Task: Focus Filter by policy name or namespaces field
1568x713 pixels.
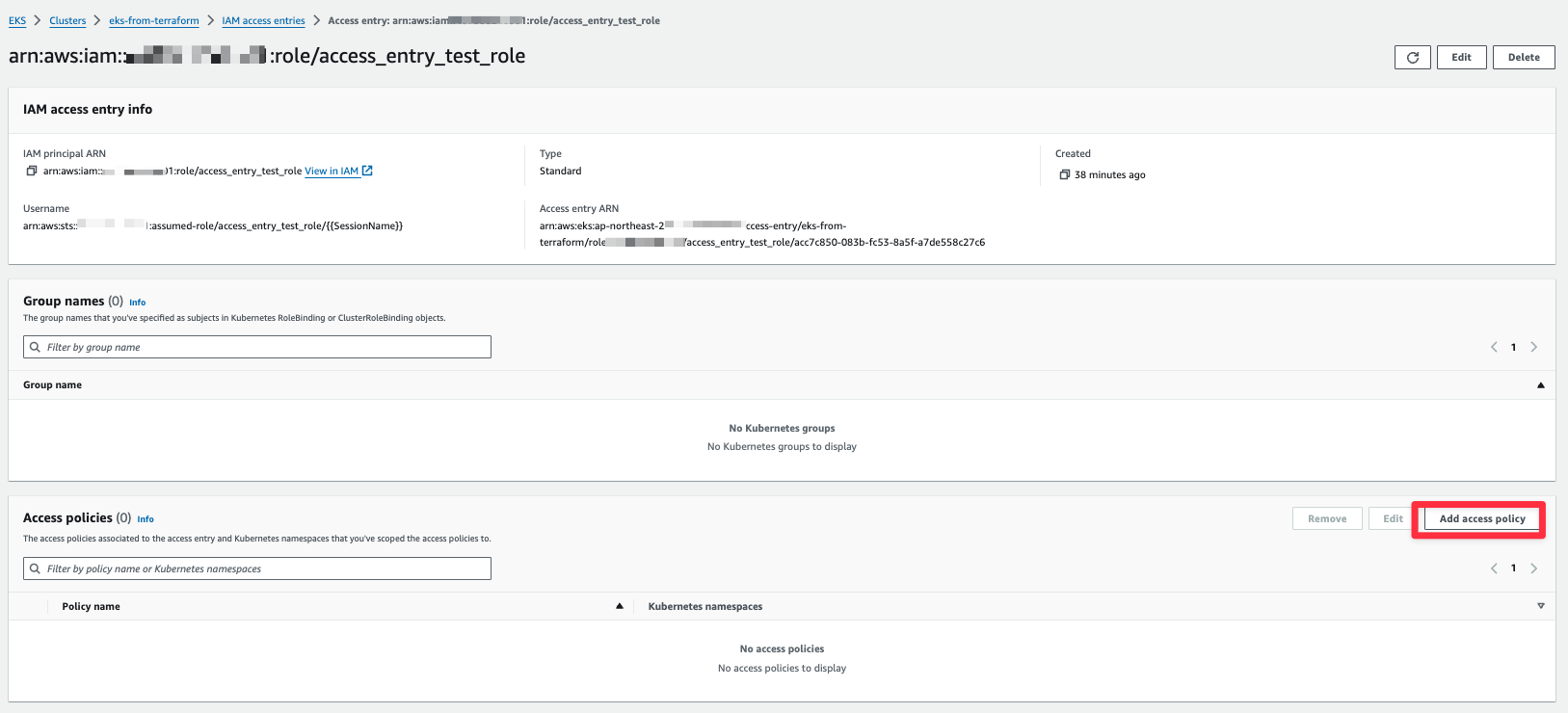Action: pos(257,568)
